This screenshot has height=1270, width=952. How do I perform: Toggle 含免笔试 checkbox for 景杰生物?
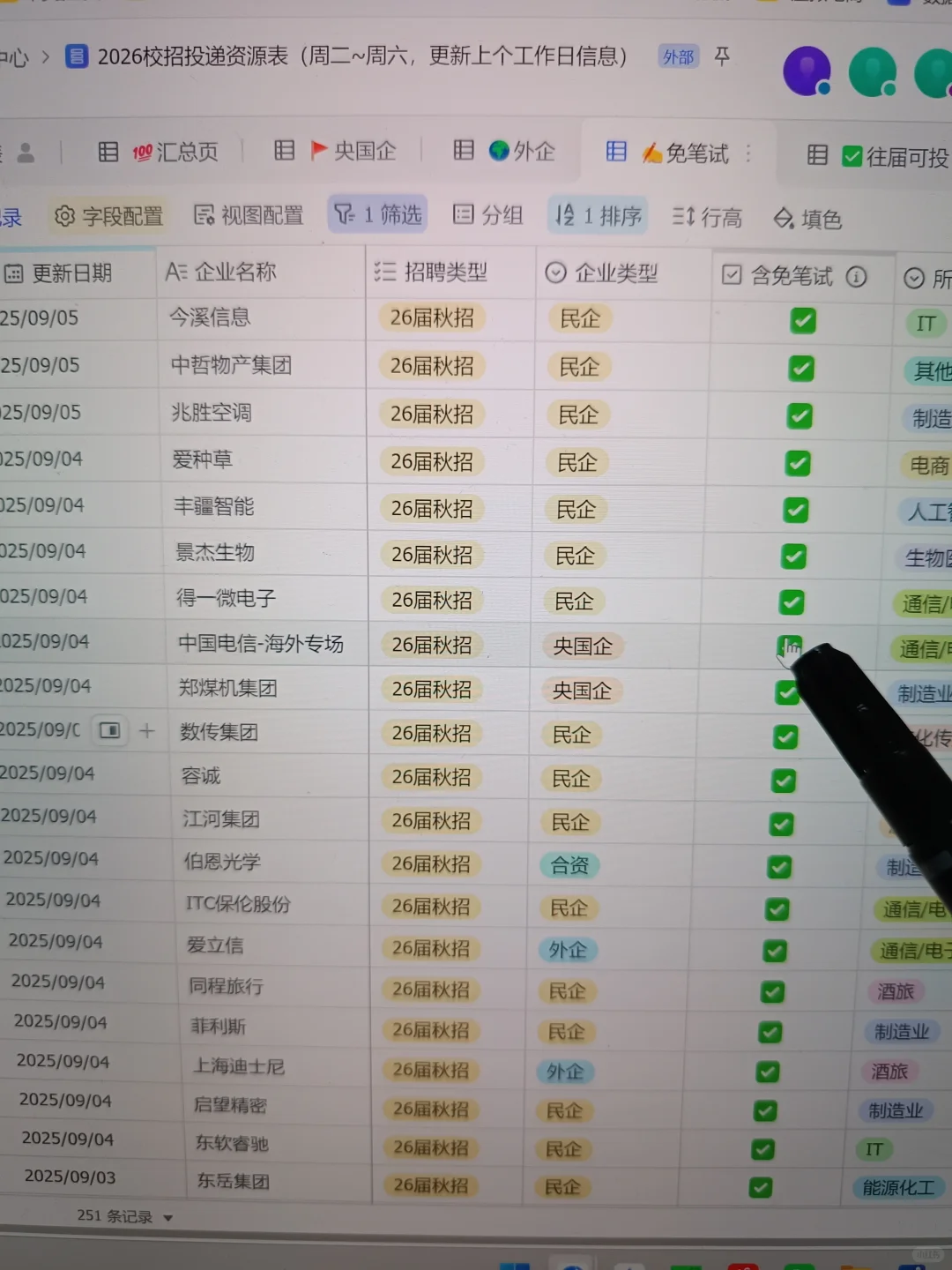point(794,557)
